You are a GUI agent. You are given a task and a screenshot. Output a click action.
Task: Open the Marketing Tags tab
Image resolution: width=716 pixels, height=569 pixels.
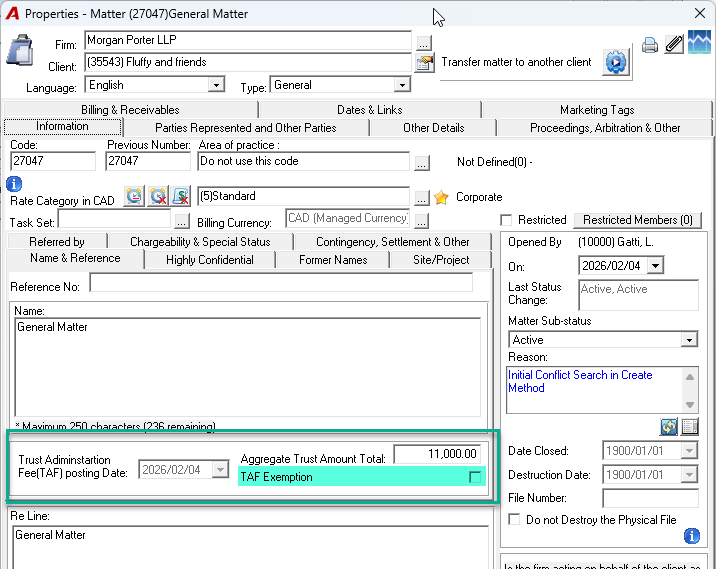597,110
